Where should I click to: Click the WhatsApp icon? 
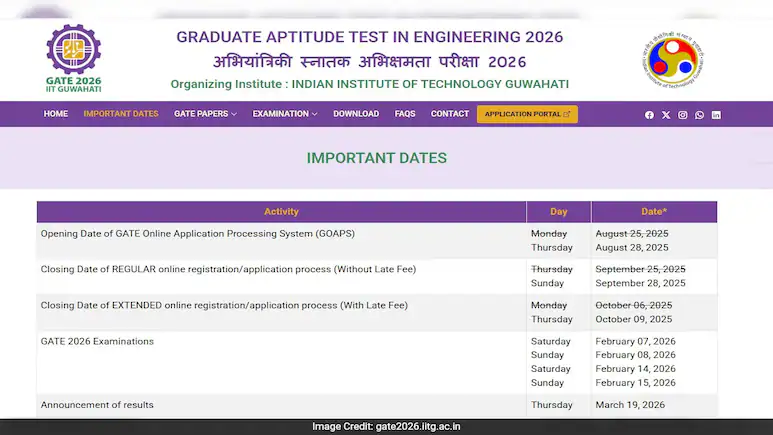point(699,115)
